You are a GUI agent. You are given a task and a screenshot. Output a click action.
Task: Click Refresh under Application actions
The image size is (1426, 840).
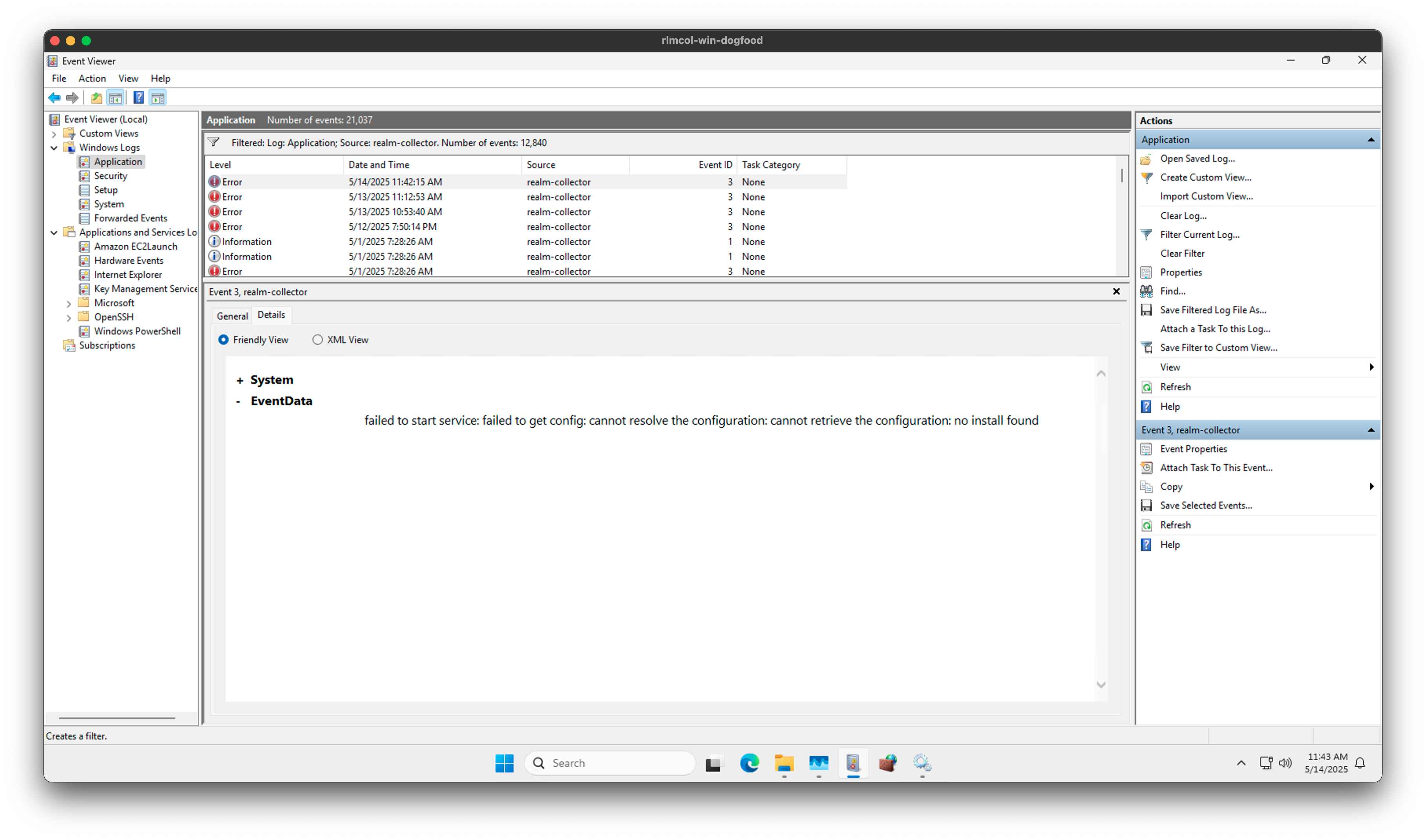tap(1175, 387)
